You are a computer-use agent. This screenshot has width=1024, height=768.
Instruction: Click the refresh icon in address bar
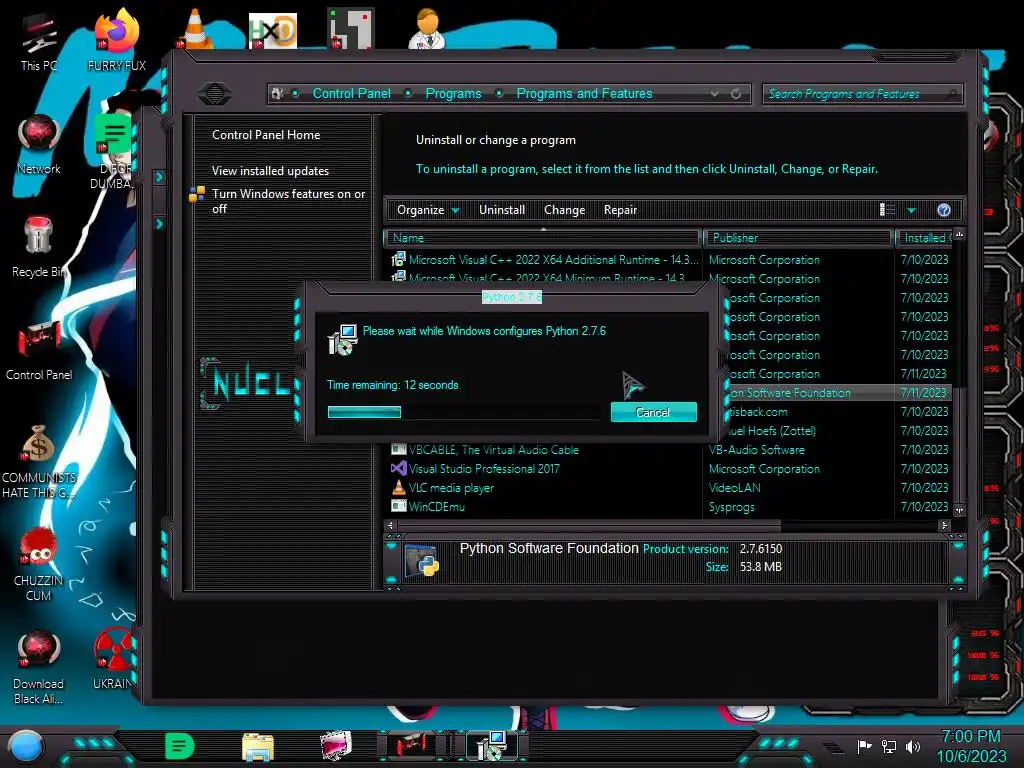(x=736, y=93)
